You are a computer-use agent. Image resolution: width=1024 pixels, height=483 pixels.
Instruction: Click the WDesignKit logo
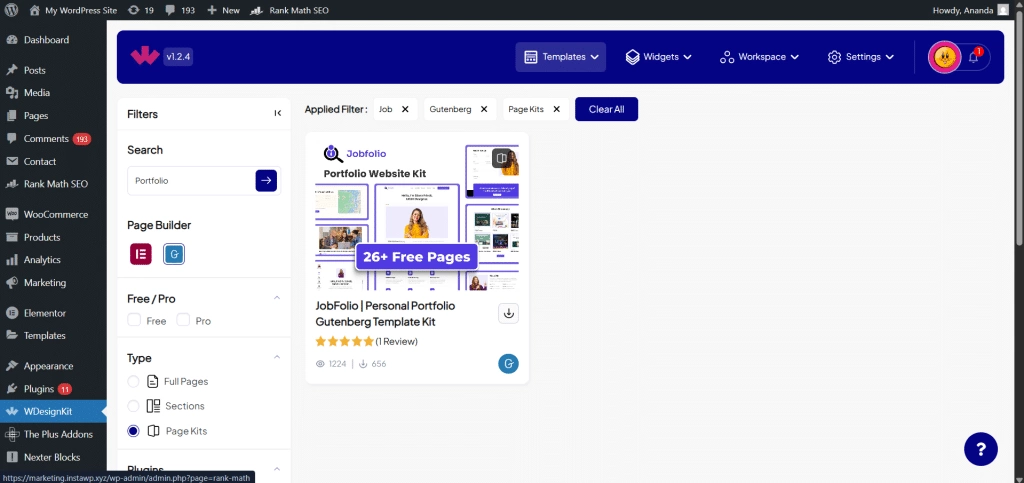tap(144, 57)
